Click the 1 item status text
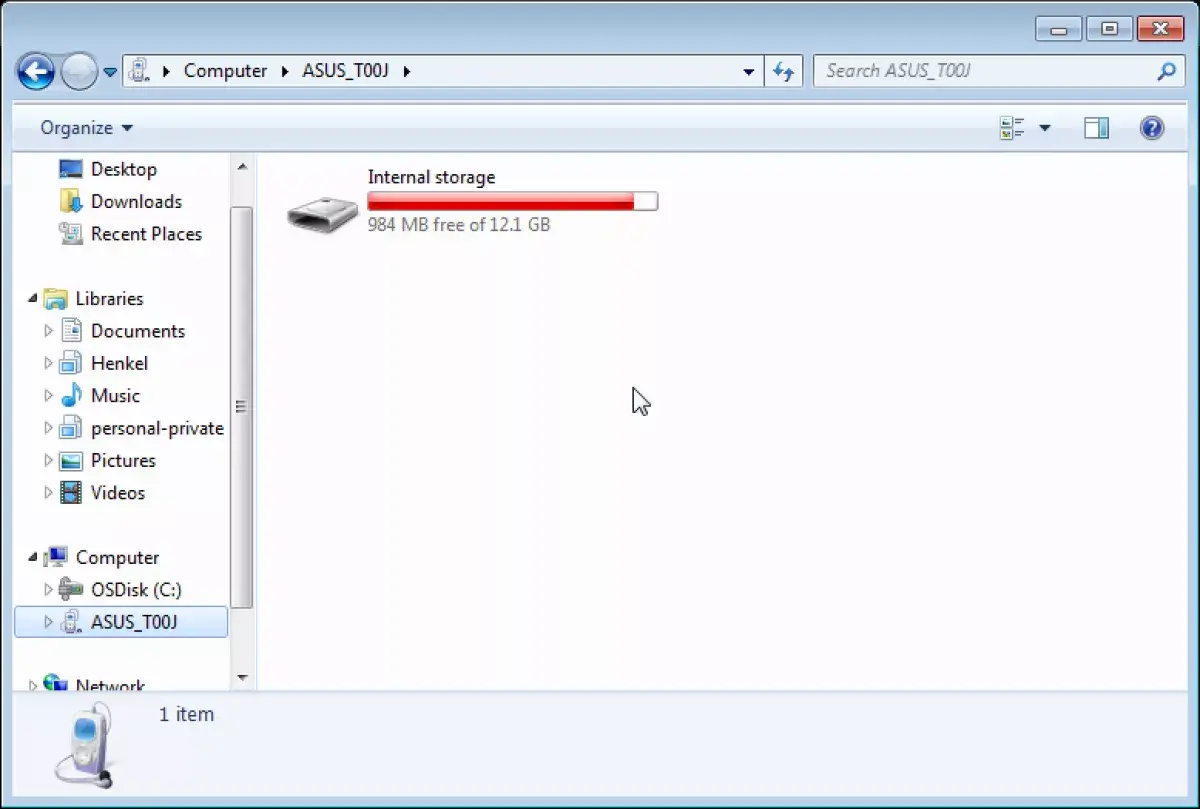The height and width of the screenshot is (809, 1200). (x=186, y=714)
